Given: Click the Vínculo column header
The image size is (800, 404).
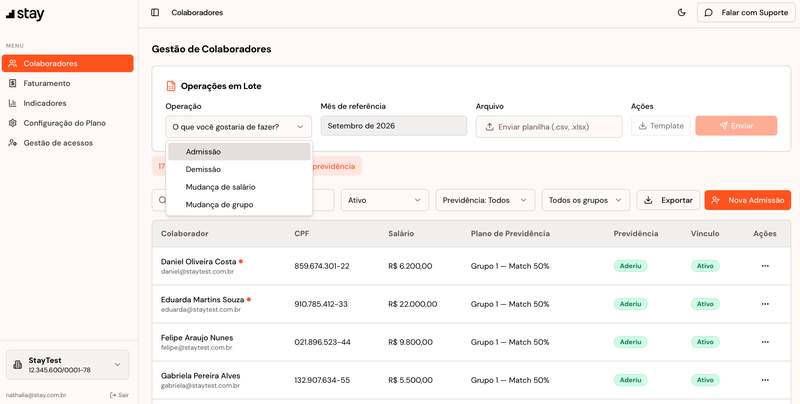Looking at the screenshot, I should coord(705,234).
